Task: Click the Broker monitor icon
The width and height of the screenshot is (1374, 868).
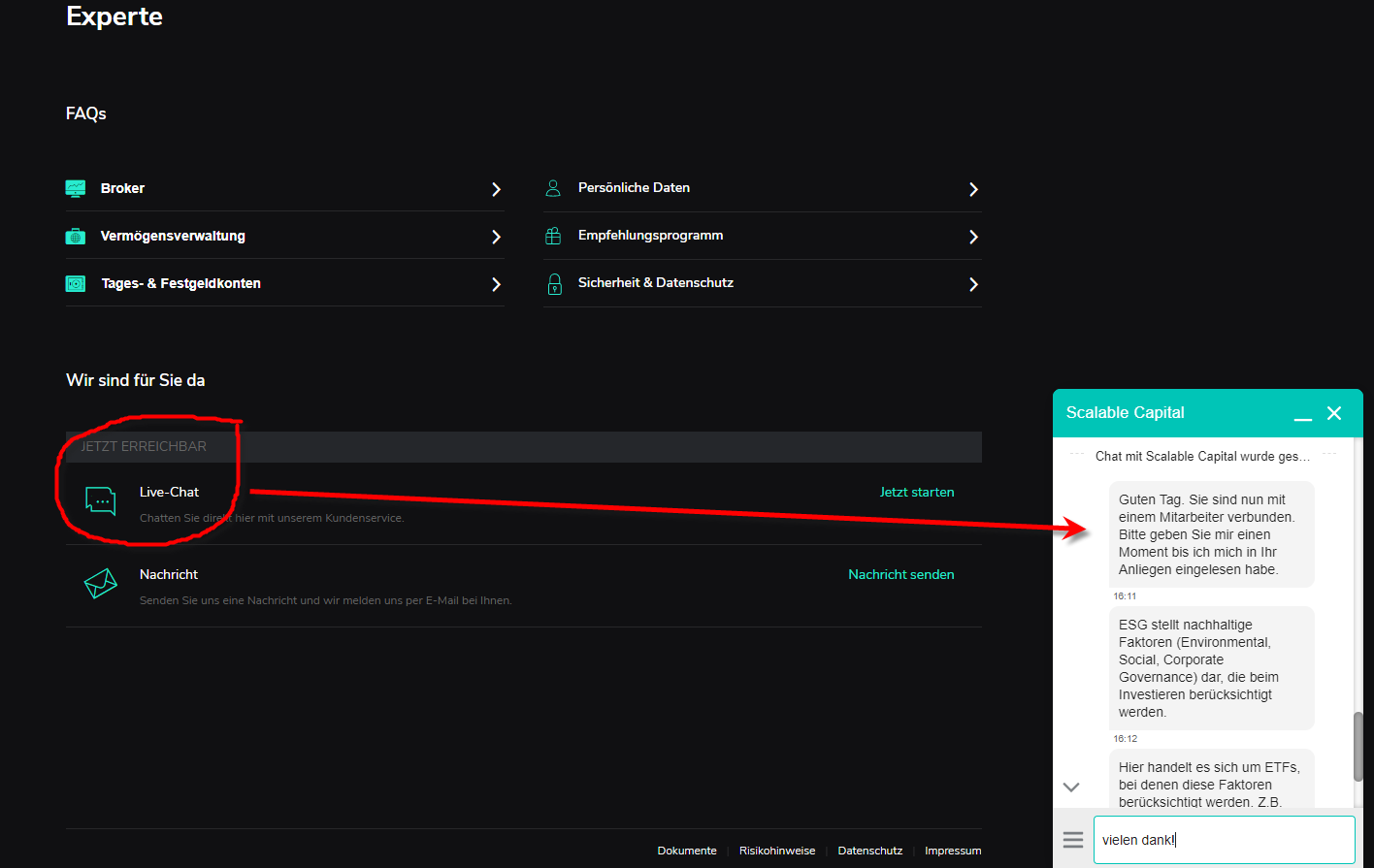Action: click(x=76, y=188)
